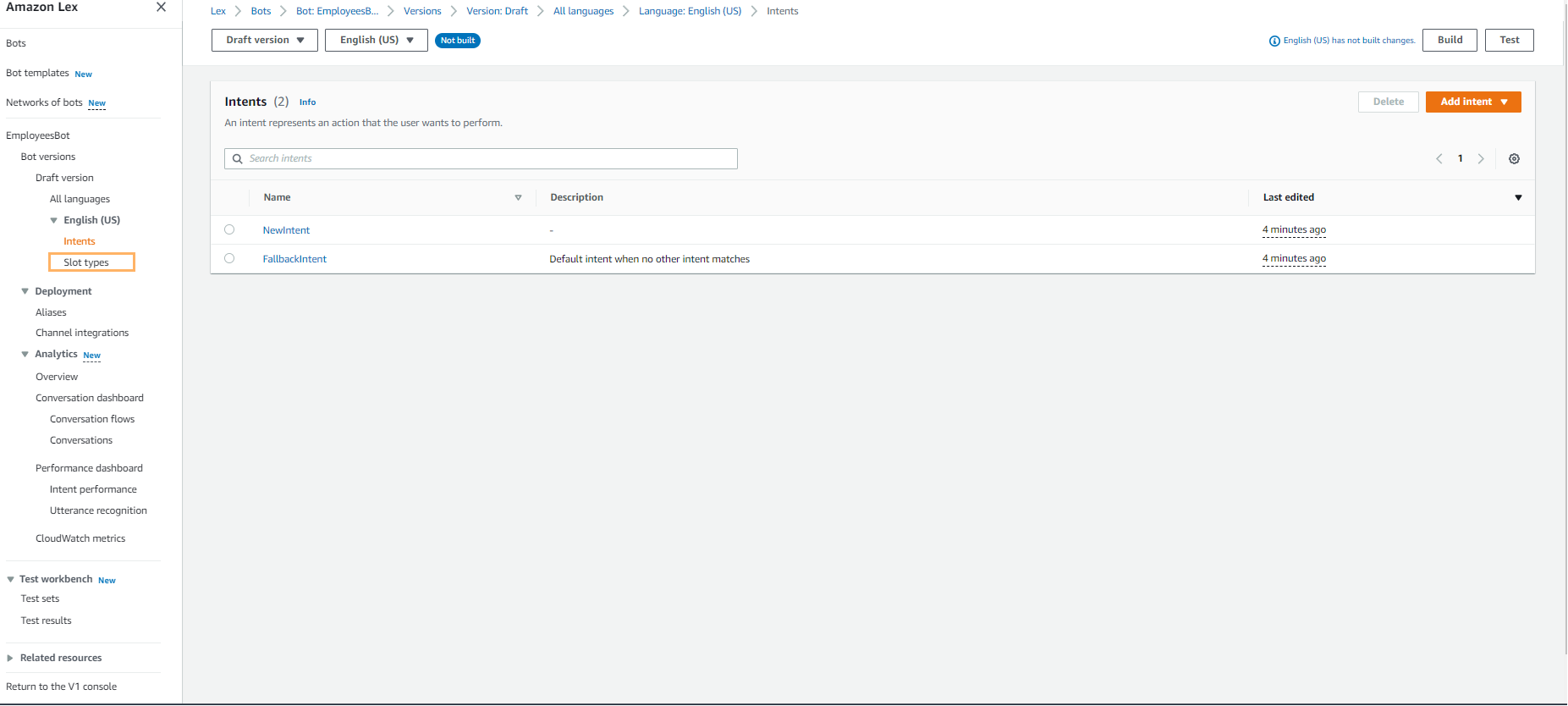
Task: Open table preferences gear icon
Action: pos(1514,159)
